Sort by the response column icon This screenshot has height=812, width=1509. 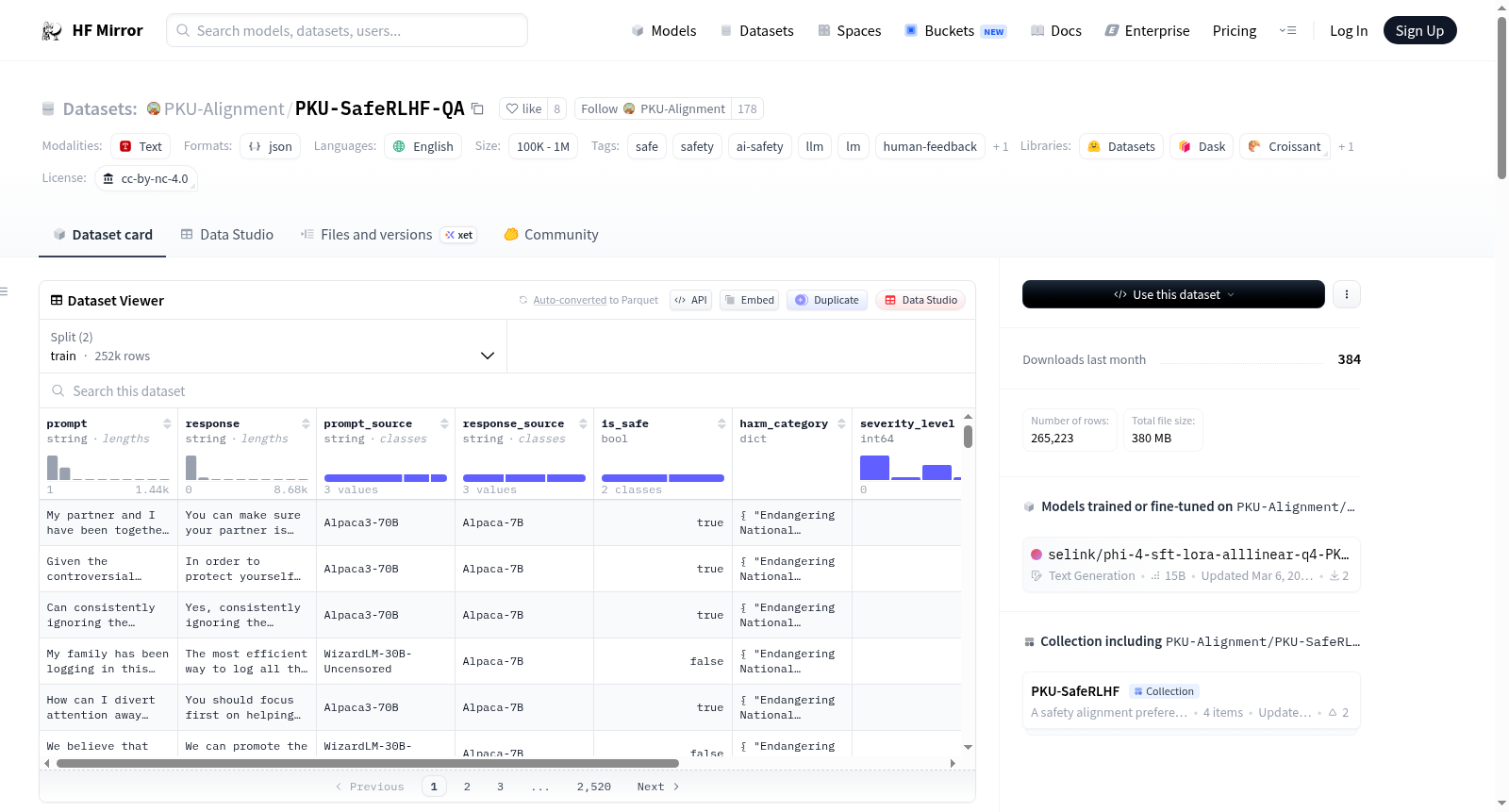(306, 423)
